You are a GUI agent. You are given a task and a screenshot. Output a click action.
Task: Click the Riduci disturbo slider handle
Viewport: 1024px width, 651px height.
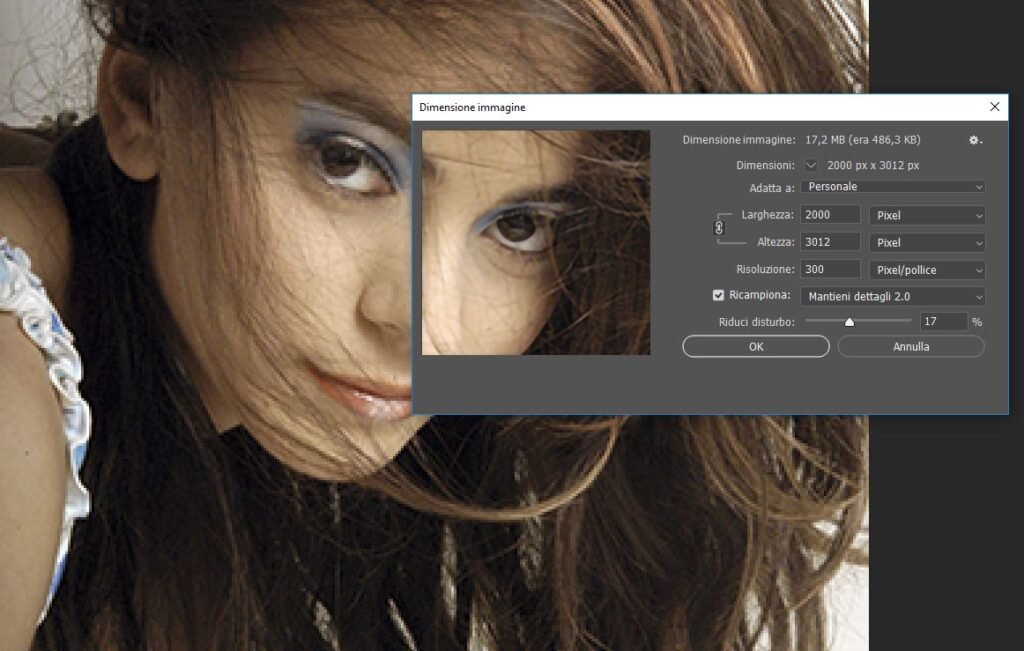pos(849,321)
